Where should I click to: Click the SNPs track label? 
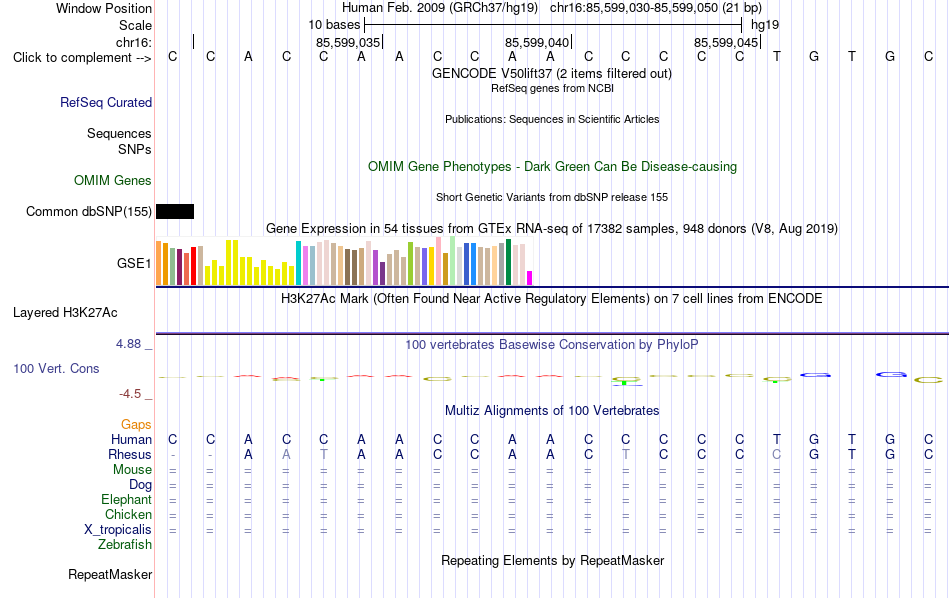pyautogui.click(x=135, y=149)
